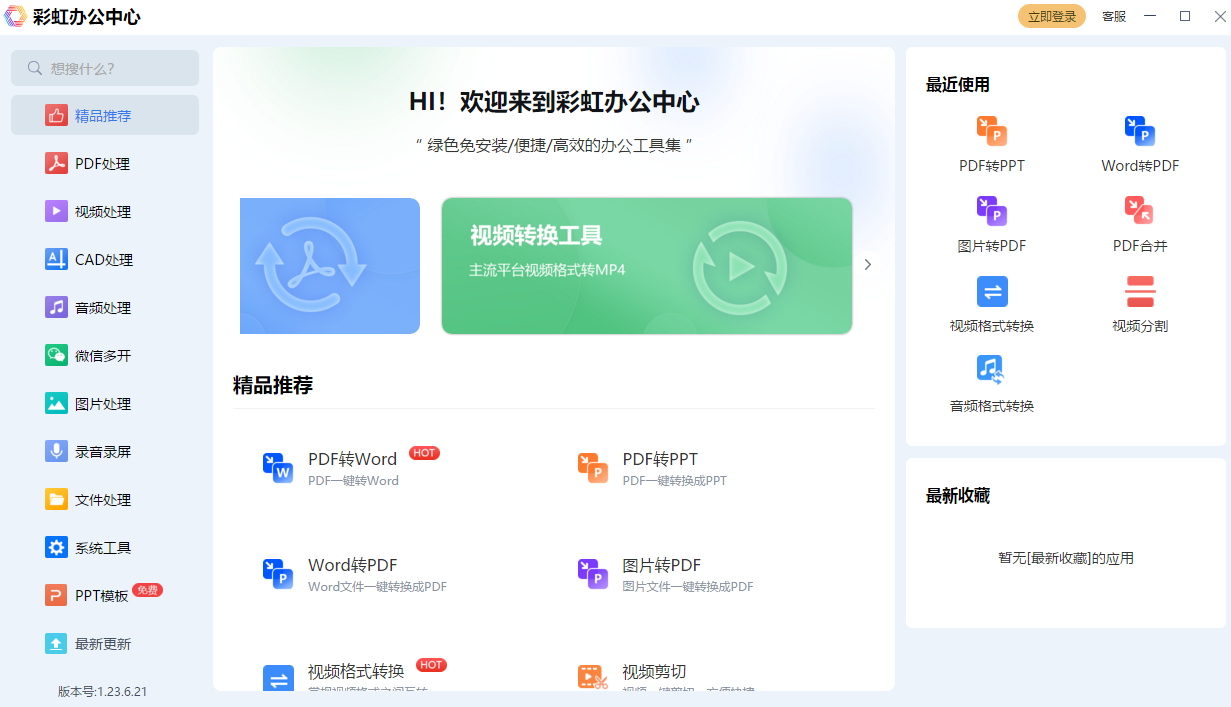The image size is (1231, 707).
Task: Open 微信多开 WeChat icon
Action: click(x=56, y=355)
